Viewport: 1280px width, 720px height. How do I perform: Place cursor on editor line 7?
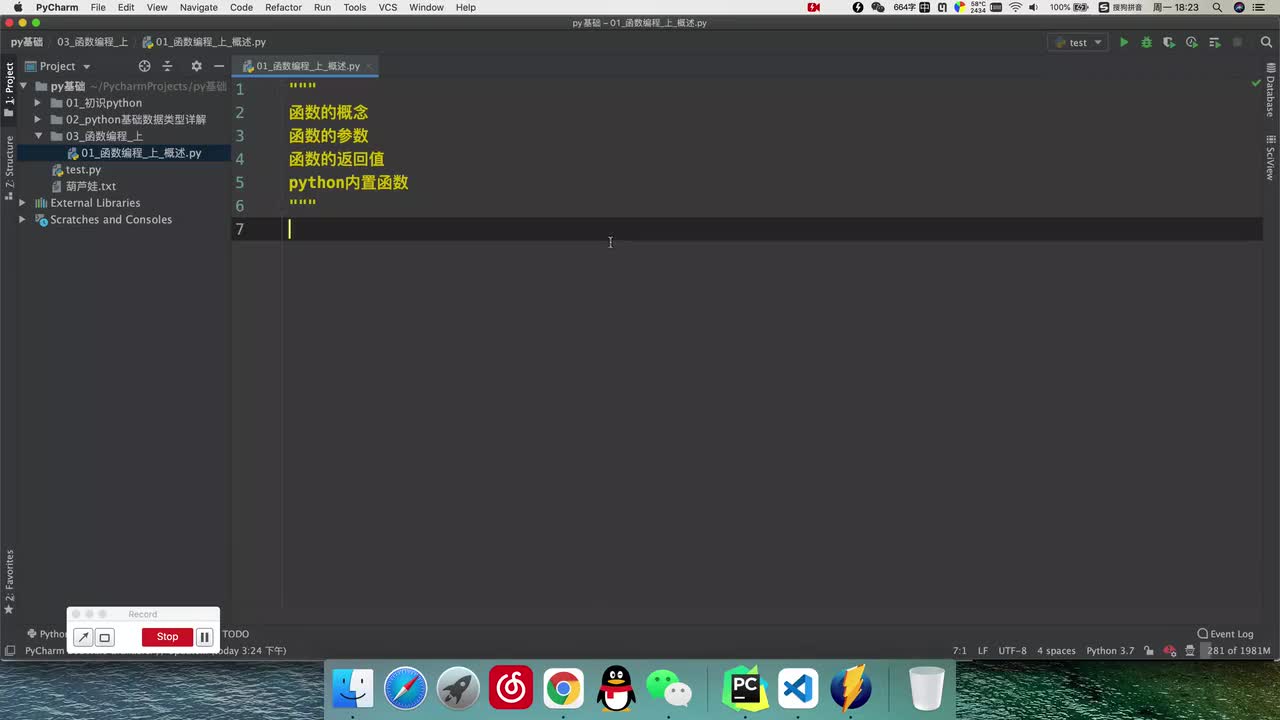pos(772,229)
